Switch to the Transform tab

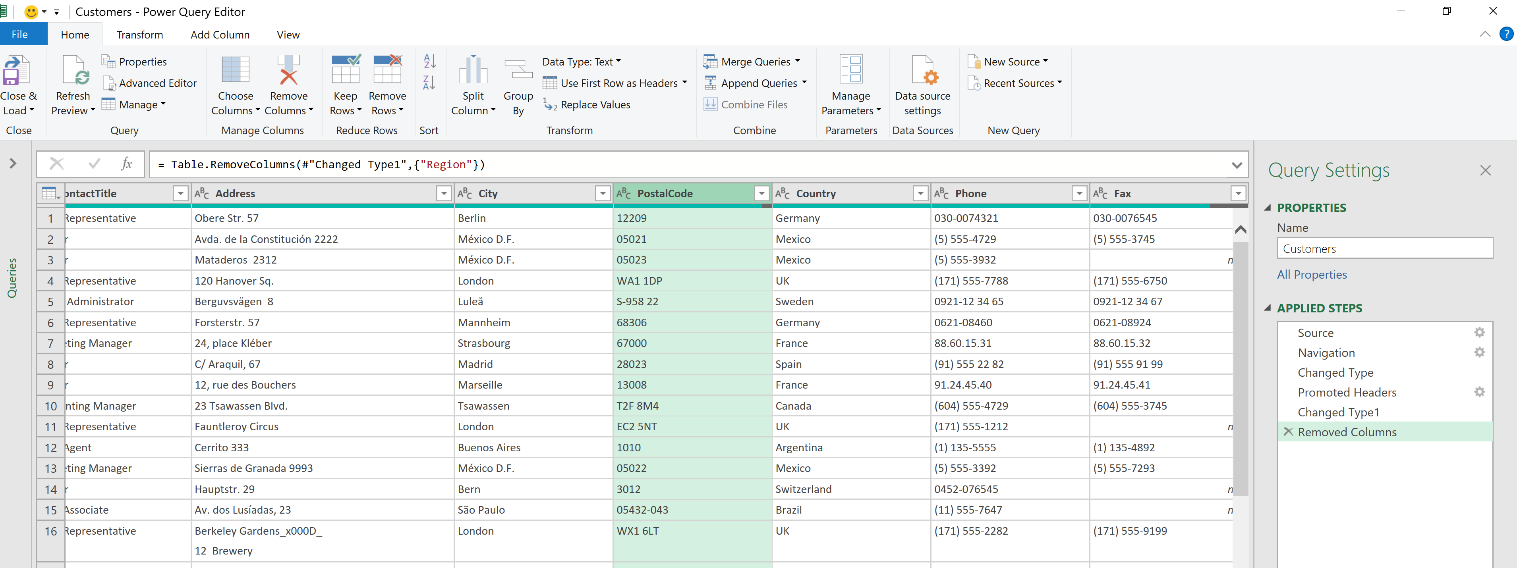pyautogui.click(x=139, y=35)
